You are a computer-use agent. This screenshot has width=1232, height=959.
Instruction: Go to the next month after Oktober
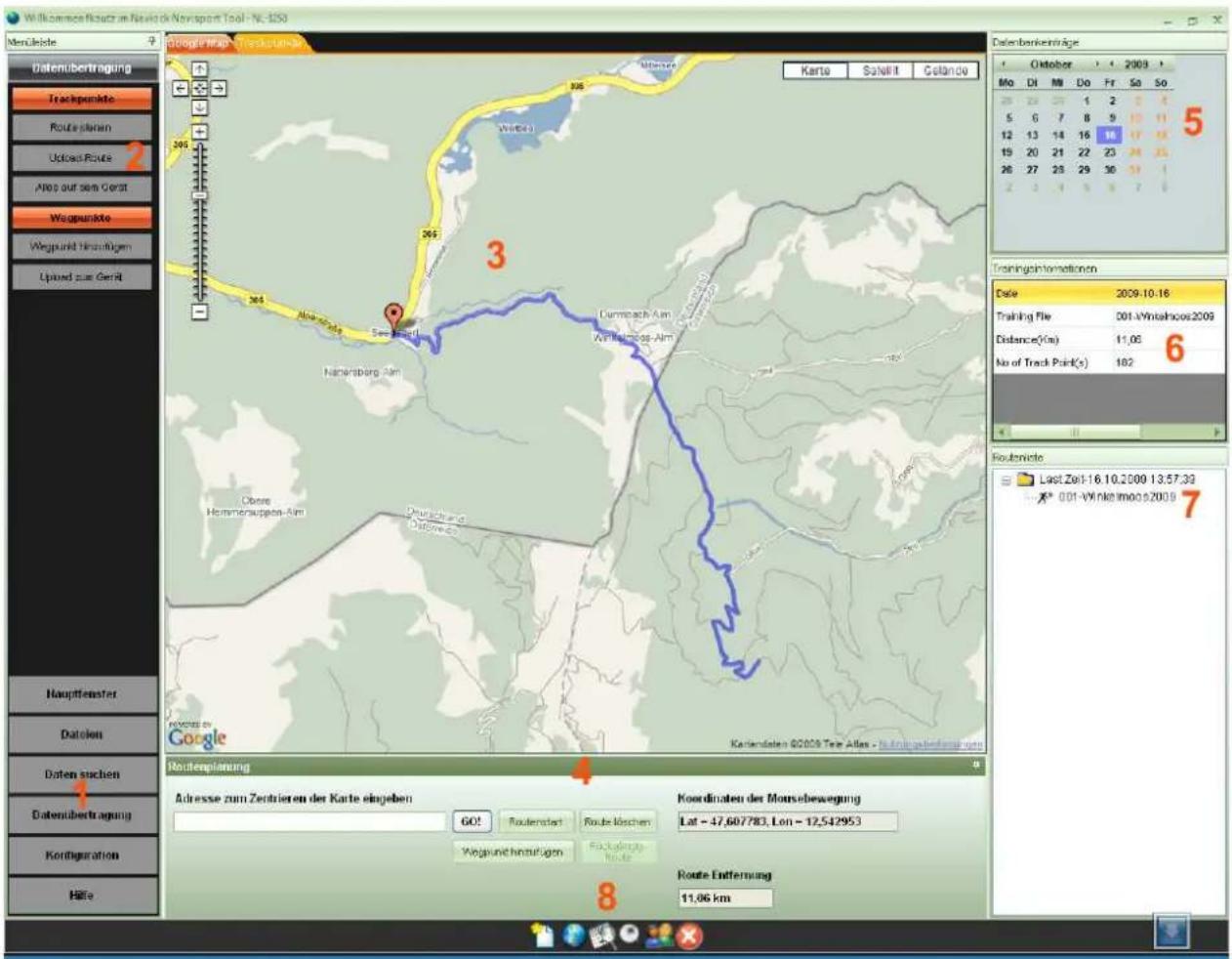pyautogui.click(x=1097, y=64)
